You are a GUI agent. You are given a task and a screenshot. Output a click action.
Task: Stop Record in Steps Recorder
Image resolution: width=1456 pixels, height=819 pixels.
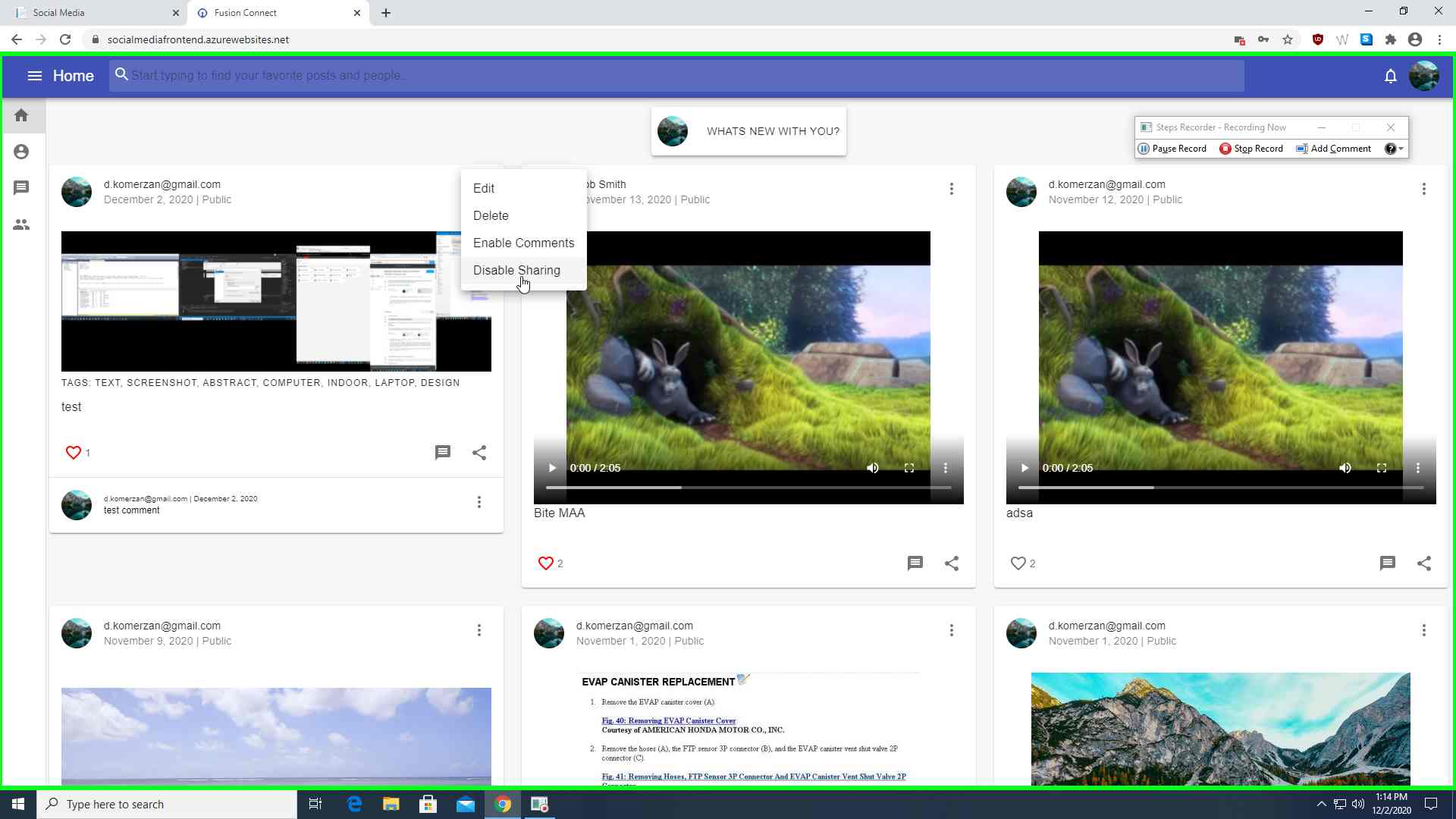(1251, 149)
